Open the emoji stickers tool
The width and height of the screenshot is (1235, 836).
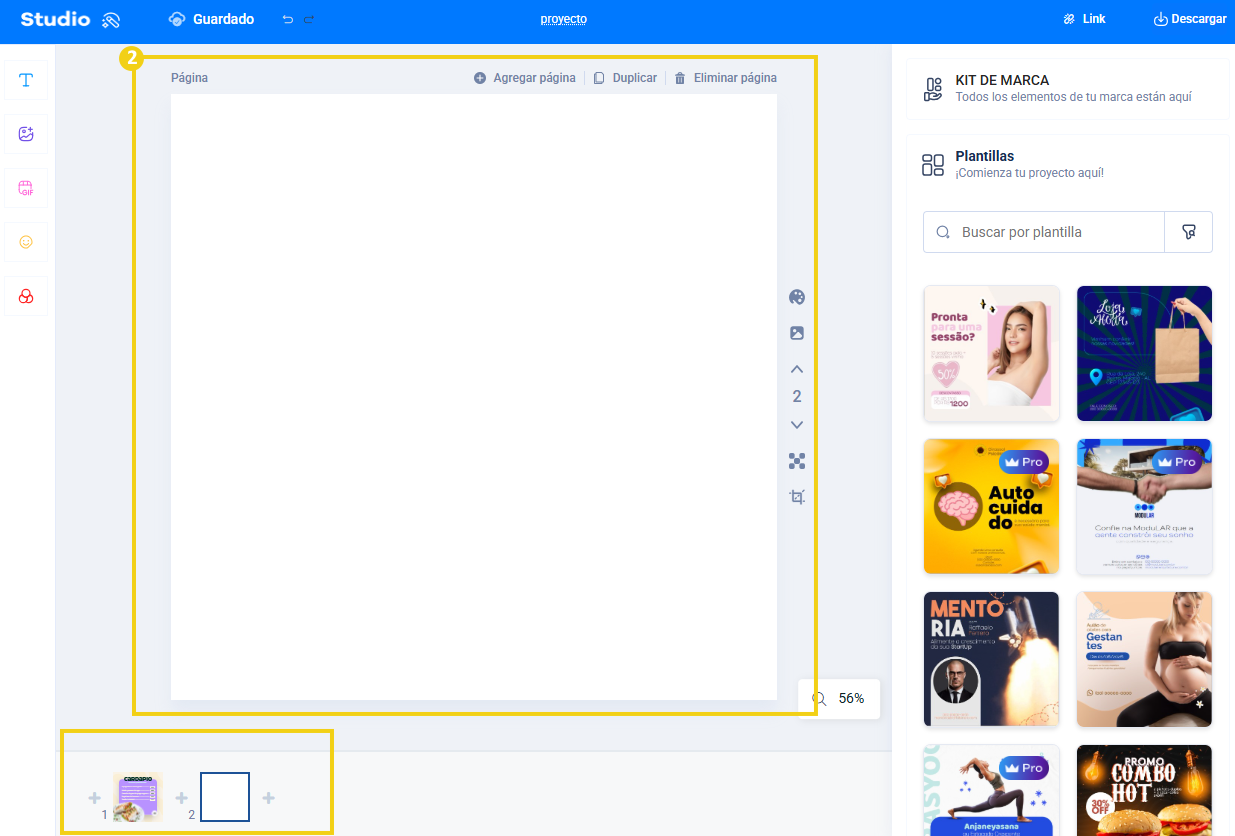coord(26,242)
